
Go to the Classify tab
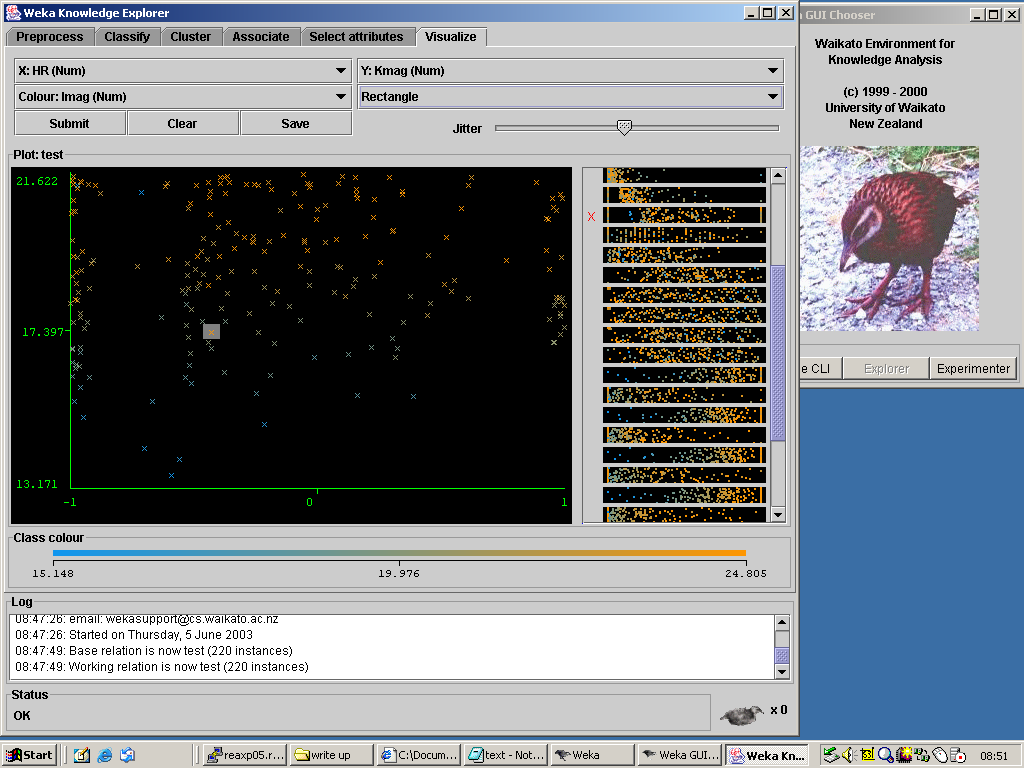(x=127, y=37)
